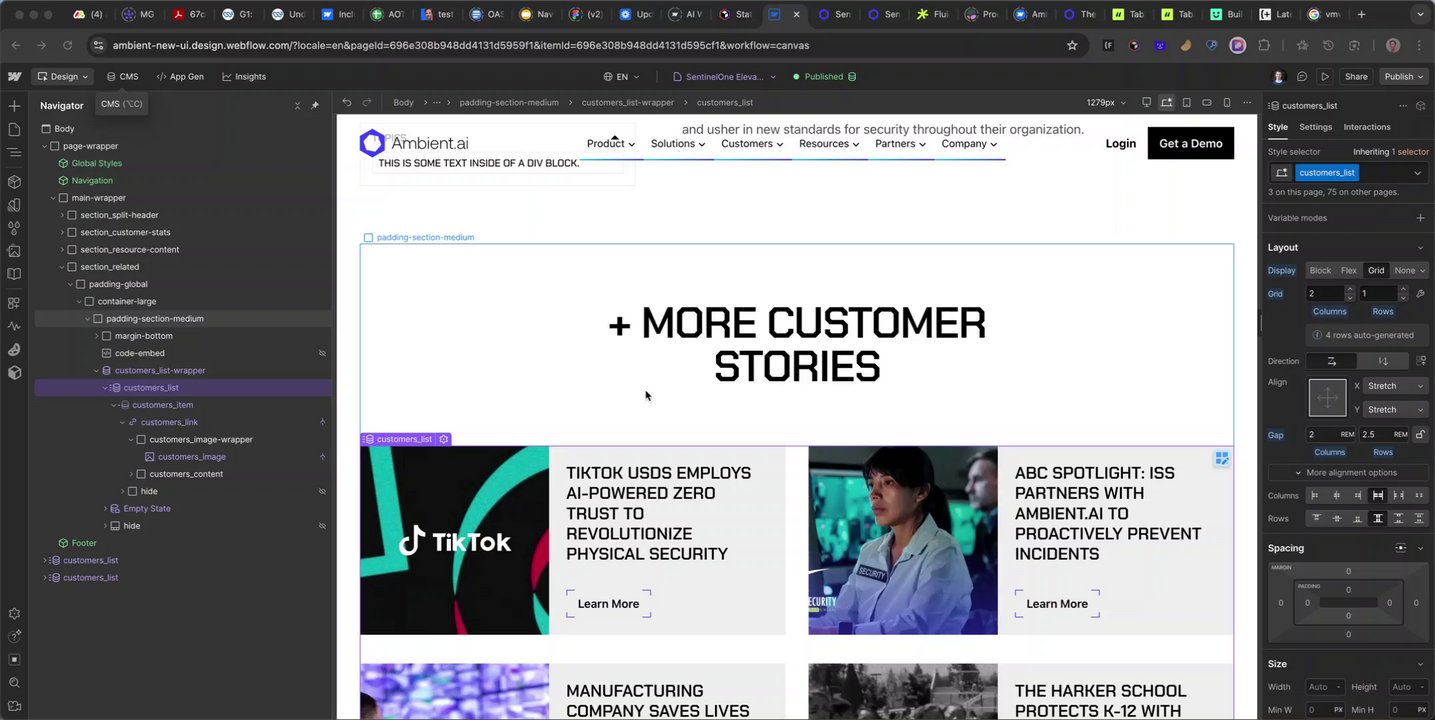The image size is (1435, 720).
Task: Open the App Gen tab
Action: tap(180, 76)
